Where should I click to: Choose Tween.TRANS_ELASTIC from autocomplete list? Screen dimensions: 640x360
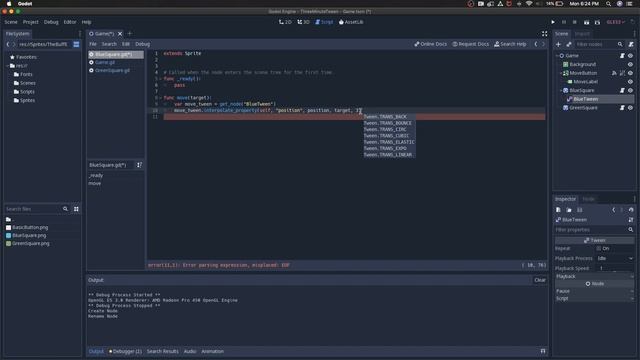389,142
